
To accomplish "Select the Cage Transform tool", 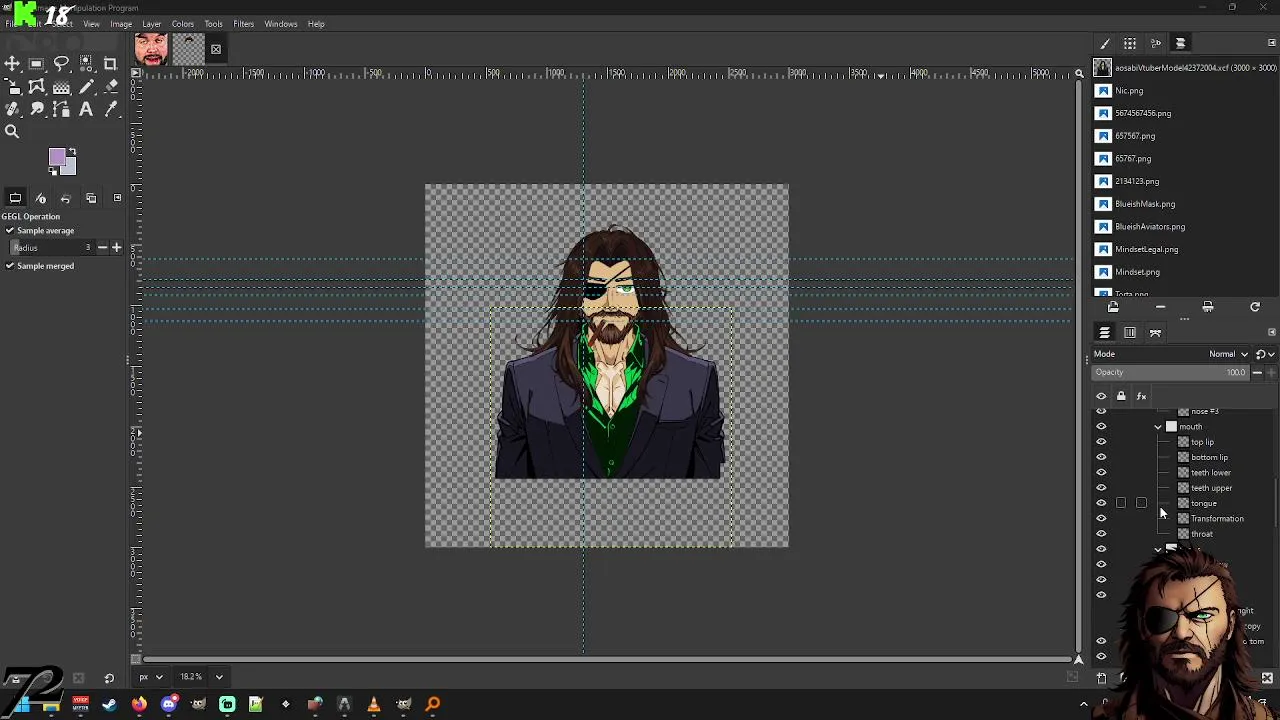I will coord(37,87).
